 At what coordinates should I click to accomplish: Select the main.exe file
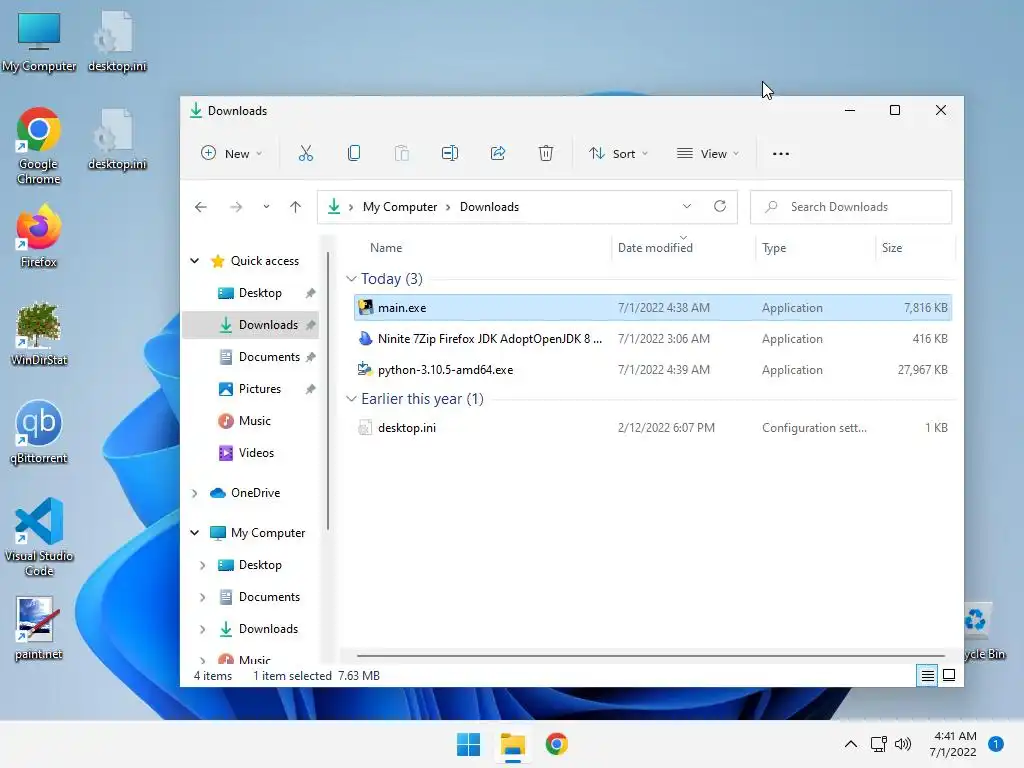(652, 308)
